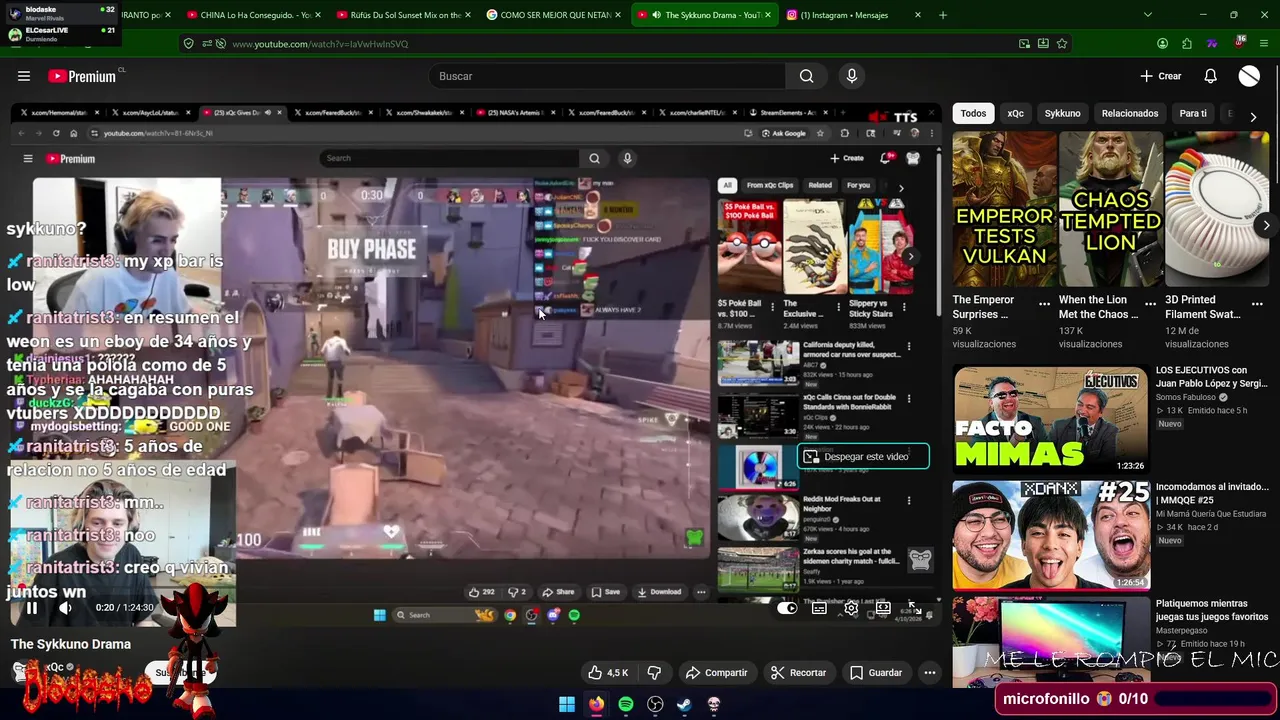Open the Firefox account icon
Image resolution: width=1280 pixels, height=720 pixels.
[x=1162, y=44]
